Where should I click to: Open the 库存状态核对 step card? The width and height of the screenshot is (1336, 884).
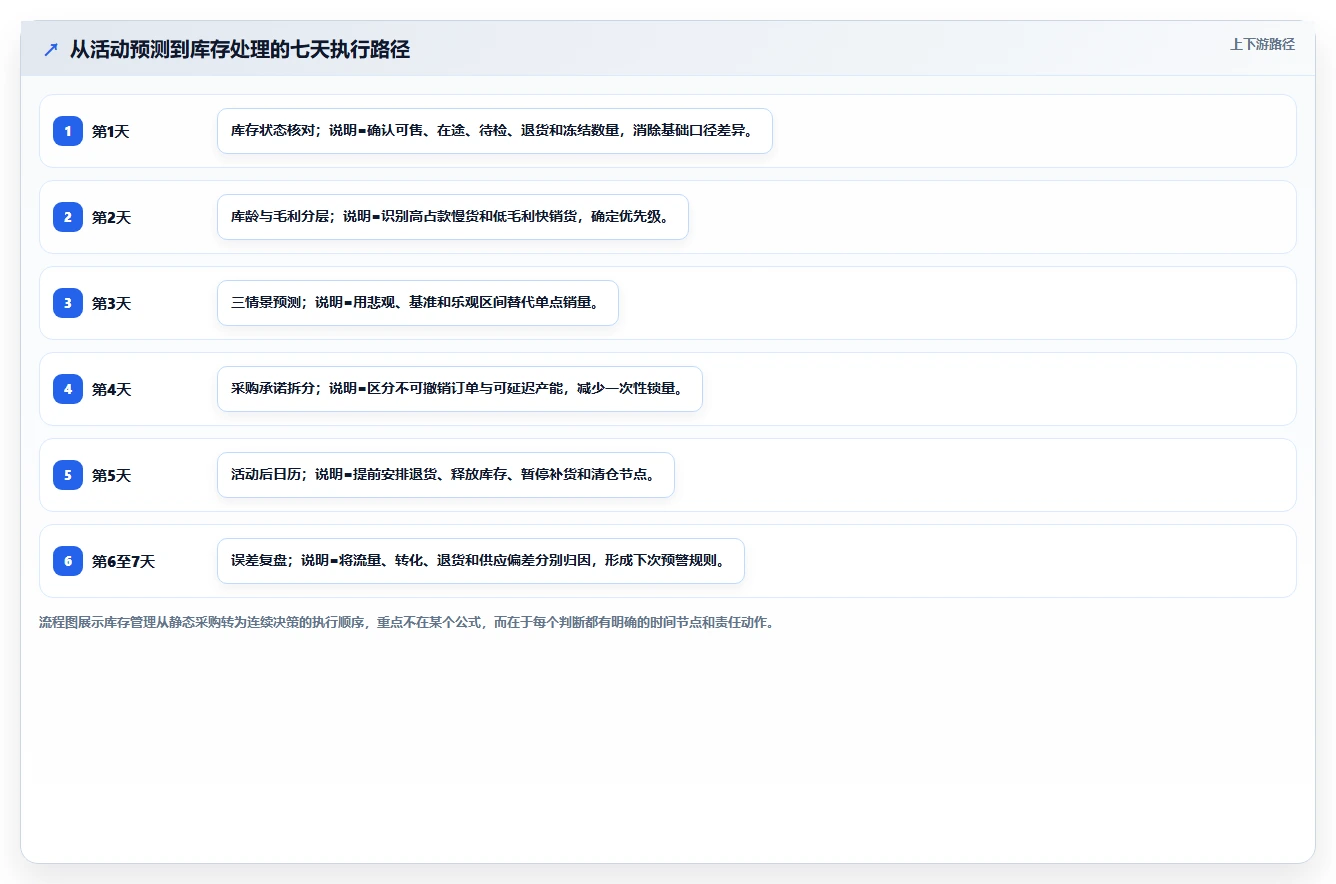tap(495, 131)
